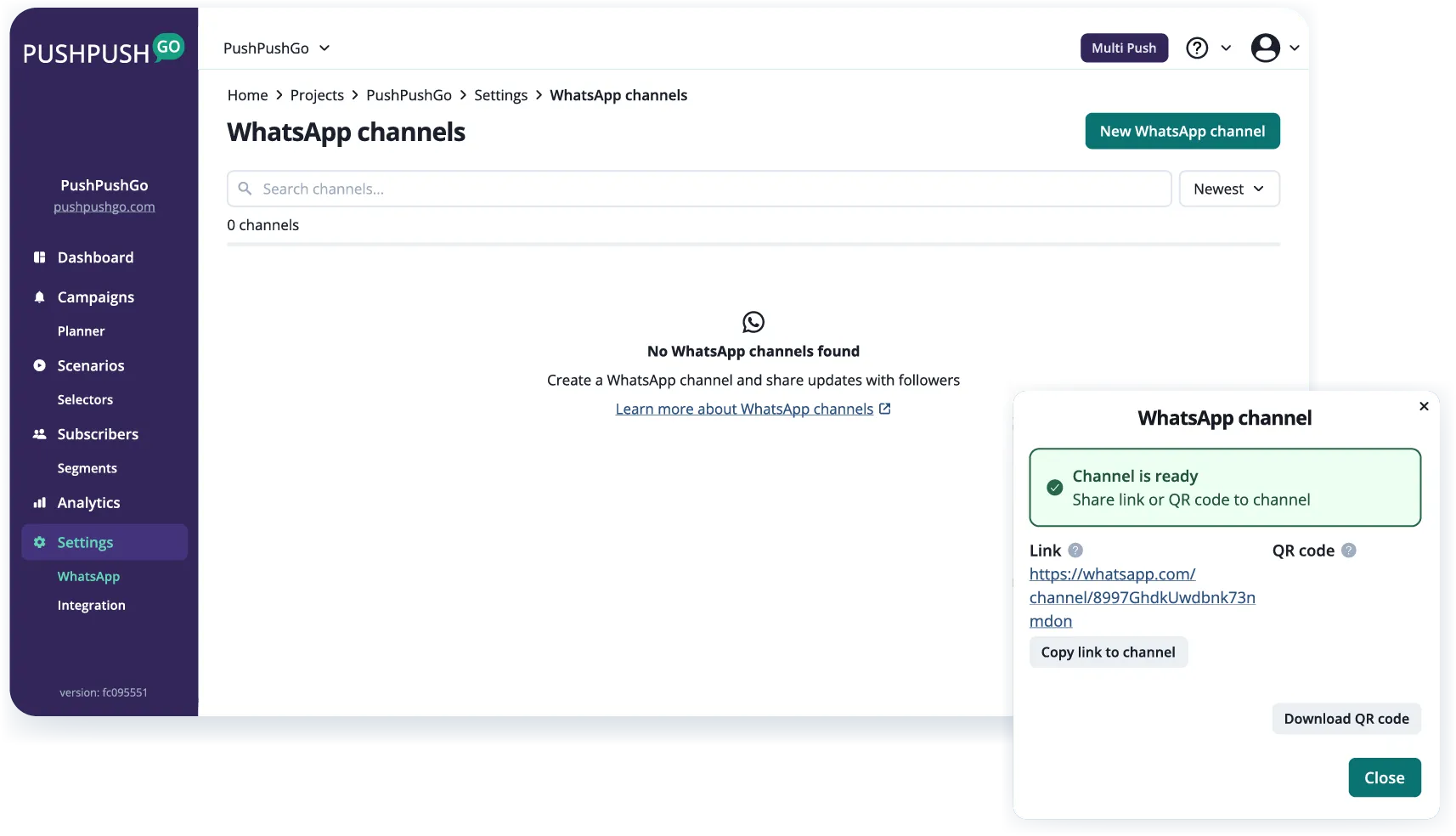
Task: Click the search magnifier icon
Action: pos(245,189)
